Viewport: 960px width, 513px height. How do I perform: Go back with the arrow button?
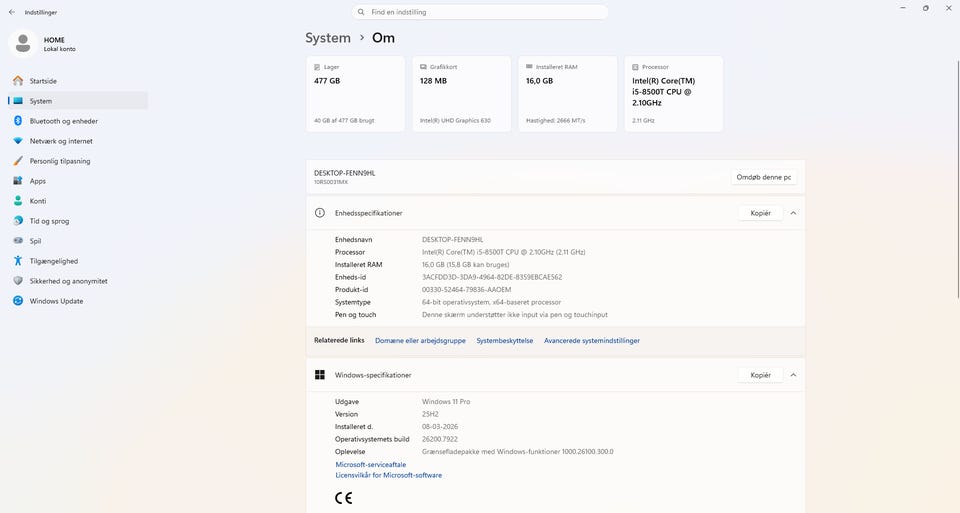[12, 12]
